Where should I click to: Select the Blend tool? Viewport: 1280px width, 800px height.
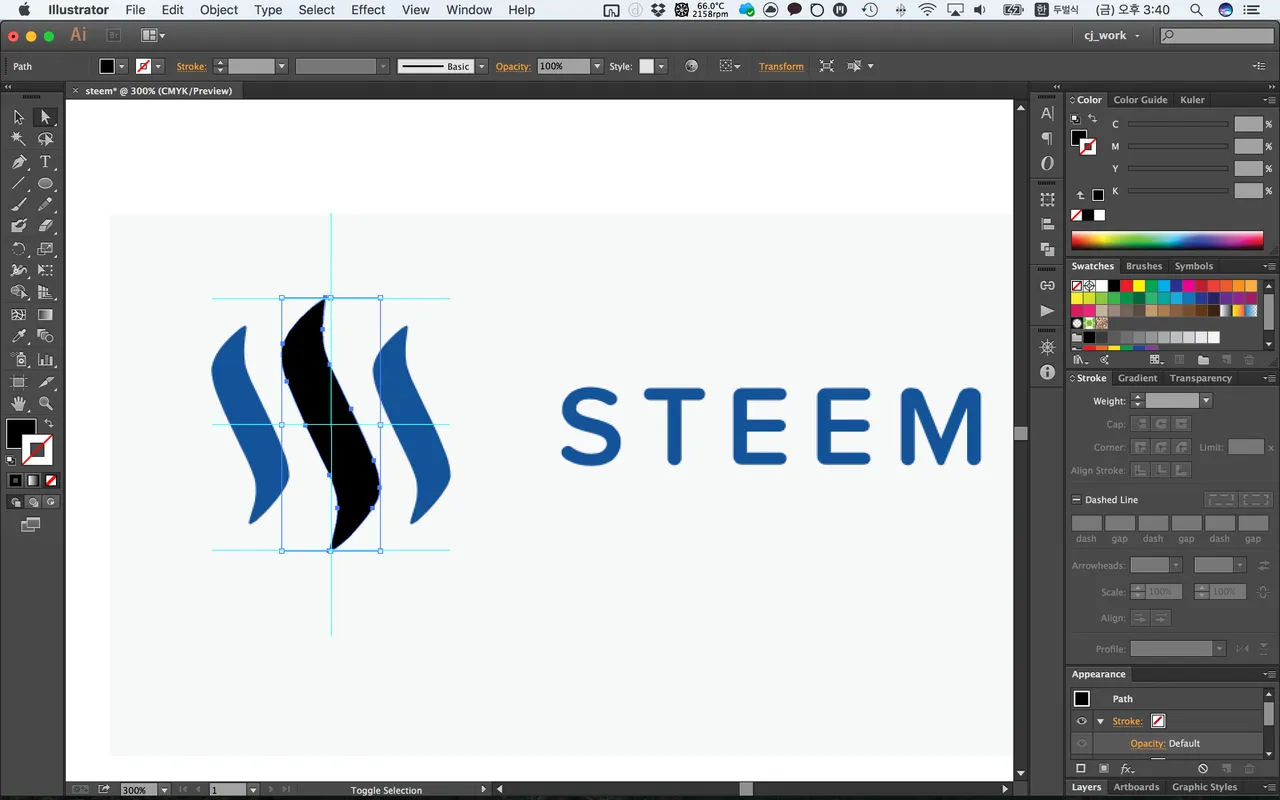pyautogui.click(x=45, y=337)
